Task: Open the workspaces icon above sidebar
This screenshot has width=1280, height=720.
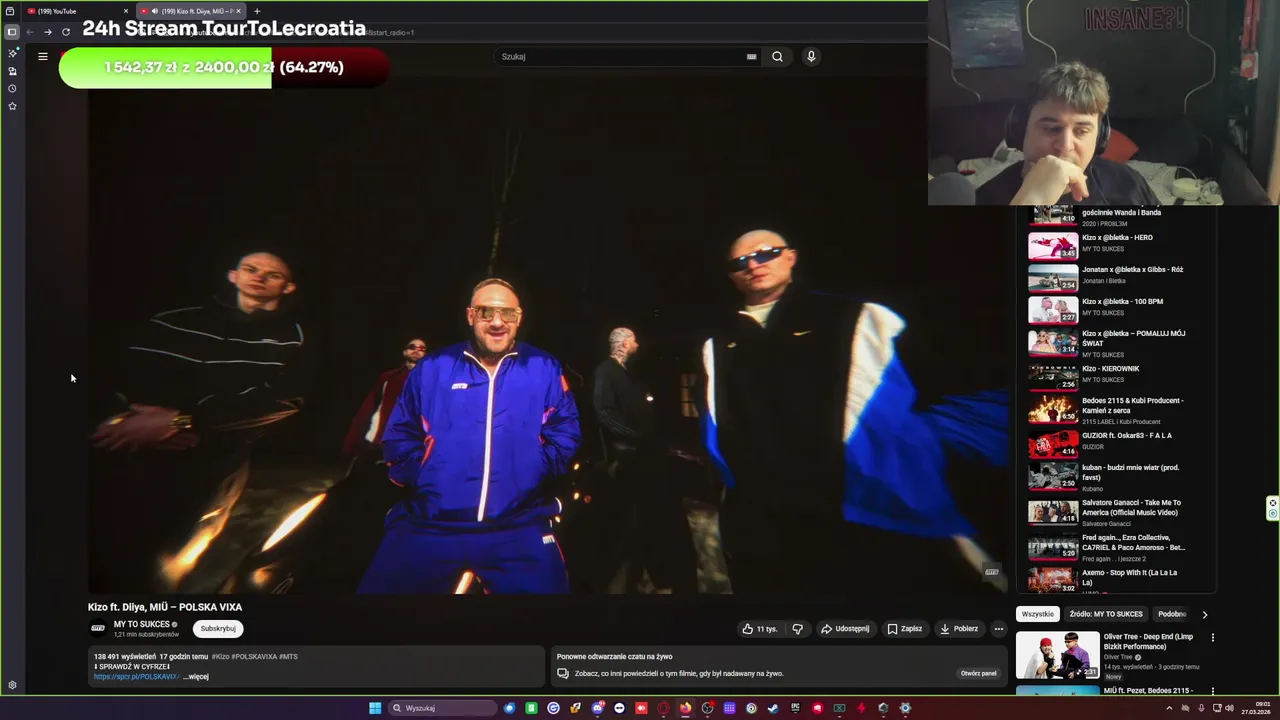Action: pyautogui.click(x=10, y=11)
